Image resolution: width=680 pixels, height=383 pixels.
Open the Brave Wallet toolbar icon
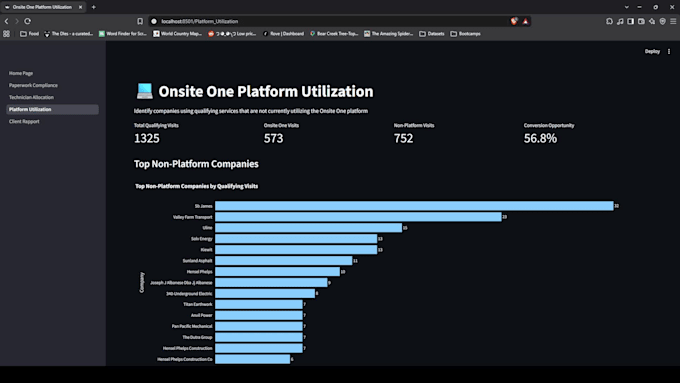[641, 21]
